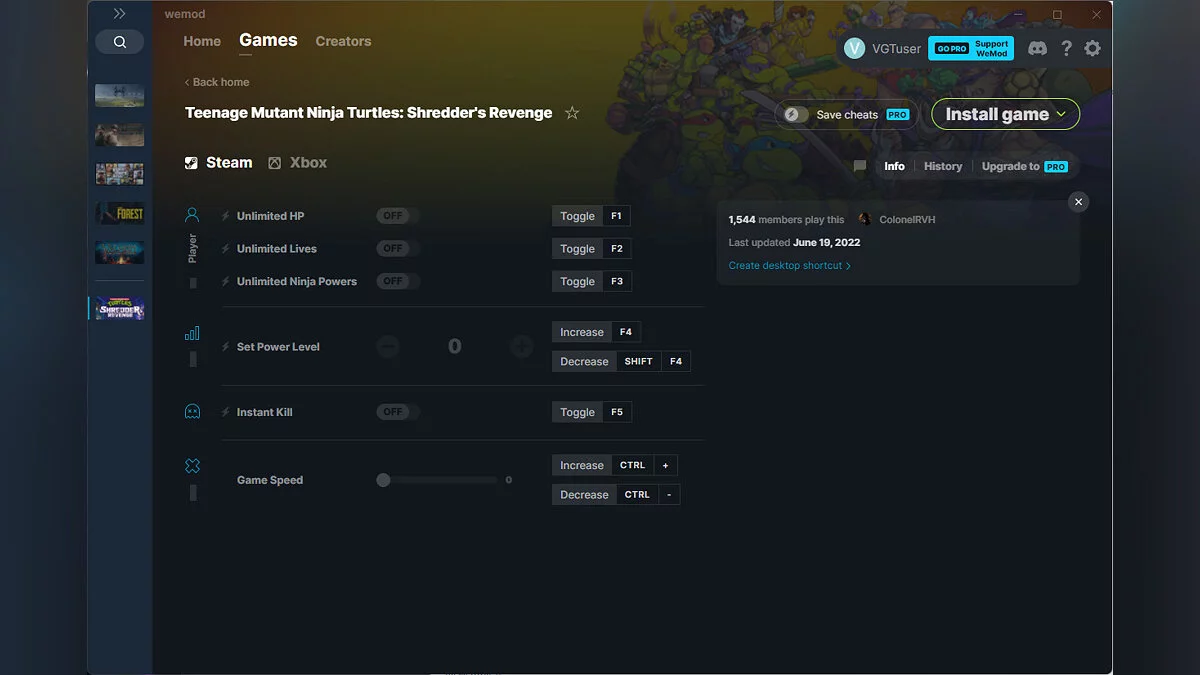The height and width of the screenshot is (675, 1200).
Task: Open the sidebar search icon
Action: [x=120, y=42]
